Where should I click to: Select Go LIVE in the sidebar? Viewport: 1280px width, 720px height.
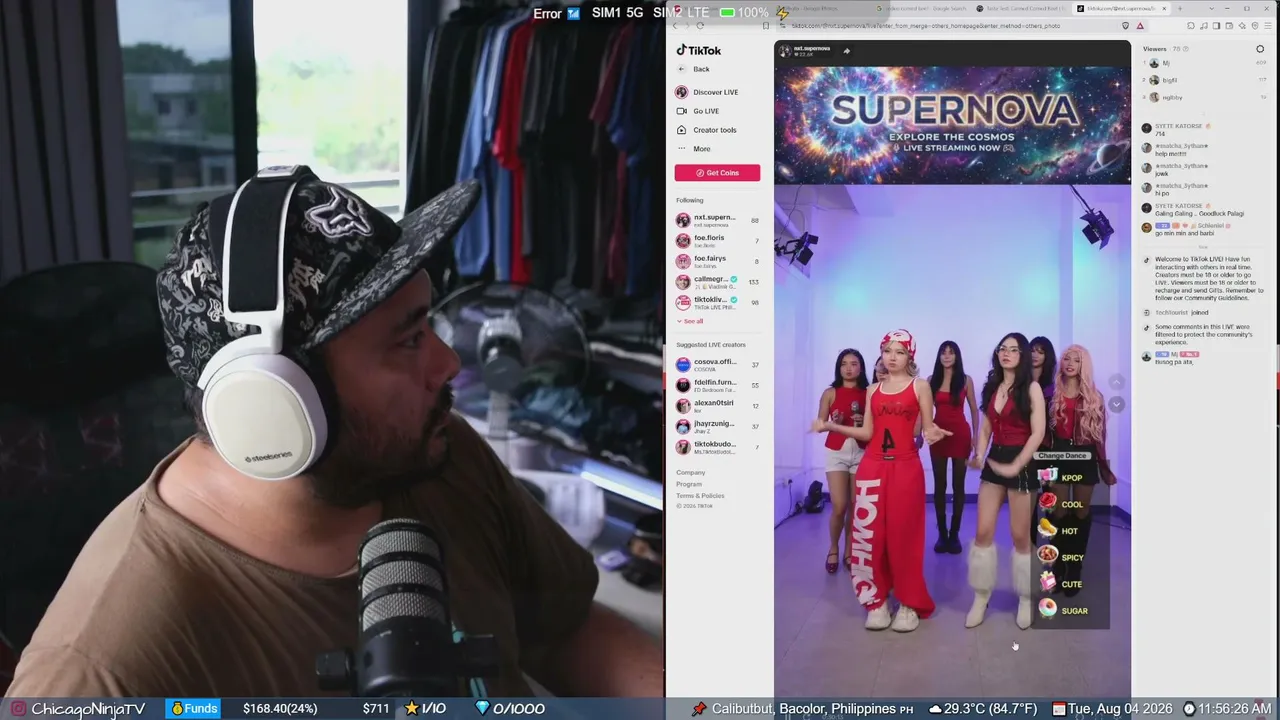[698, 111]
